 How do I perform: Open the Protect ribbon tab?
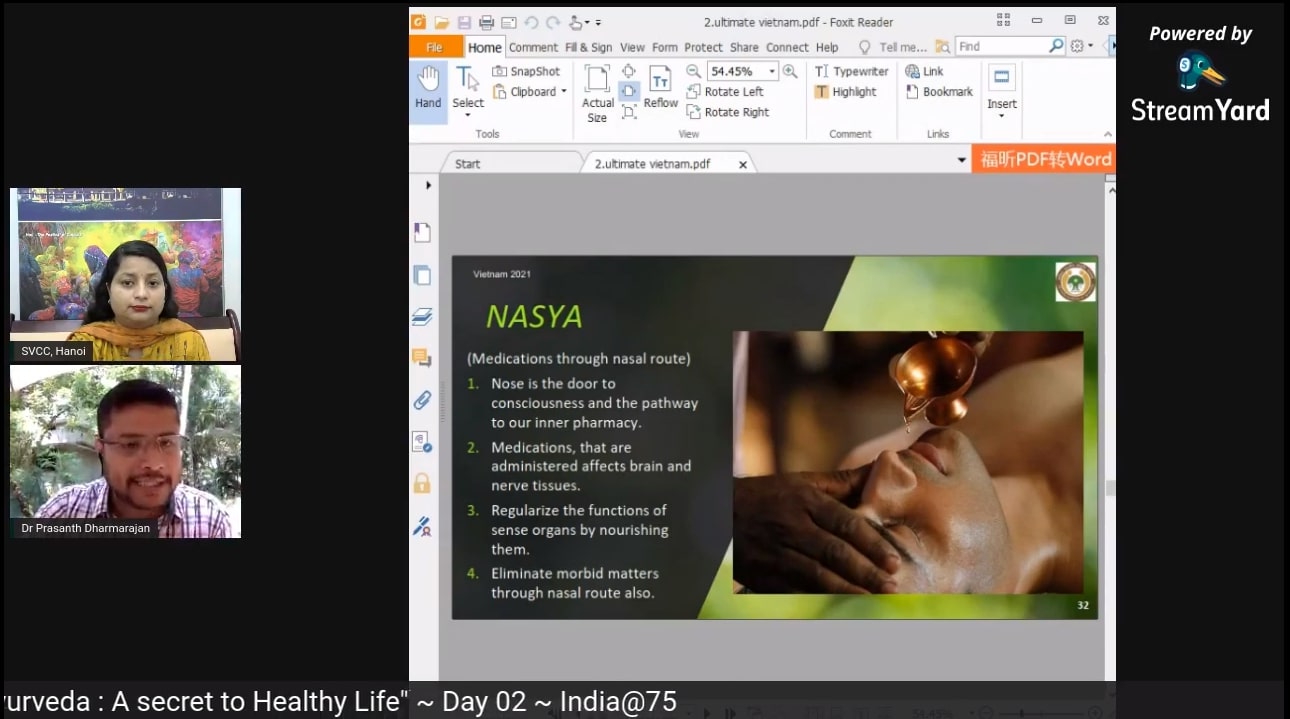point(703,47)
